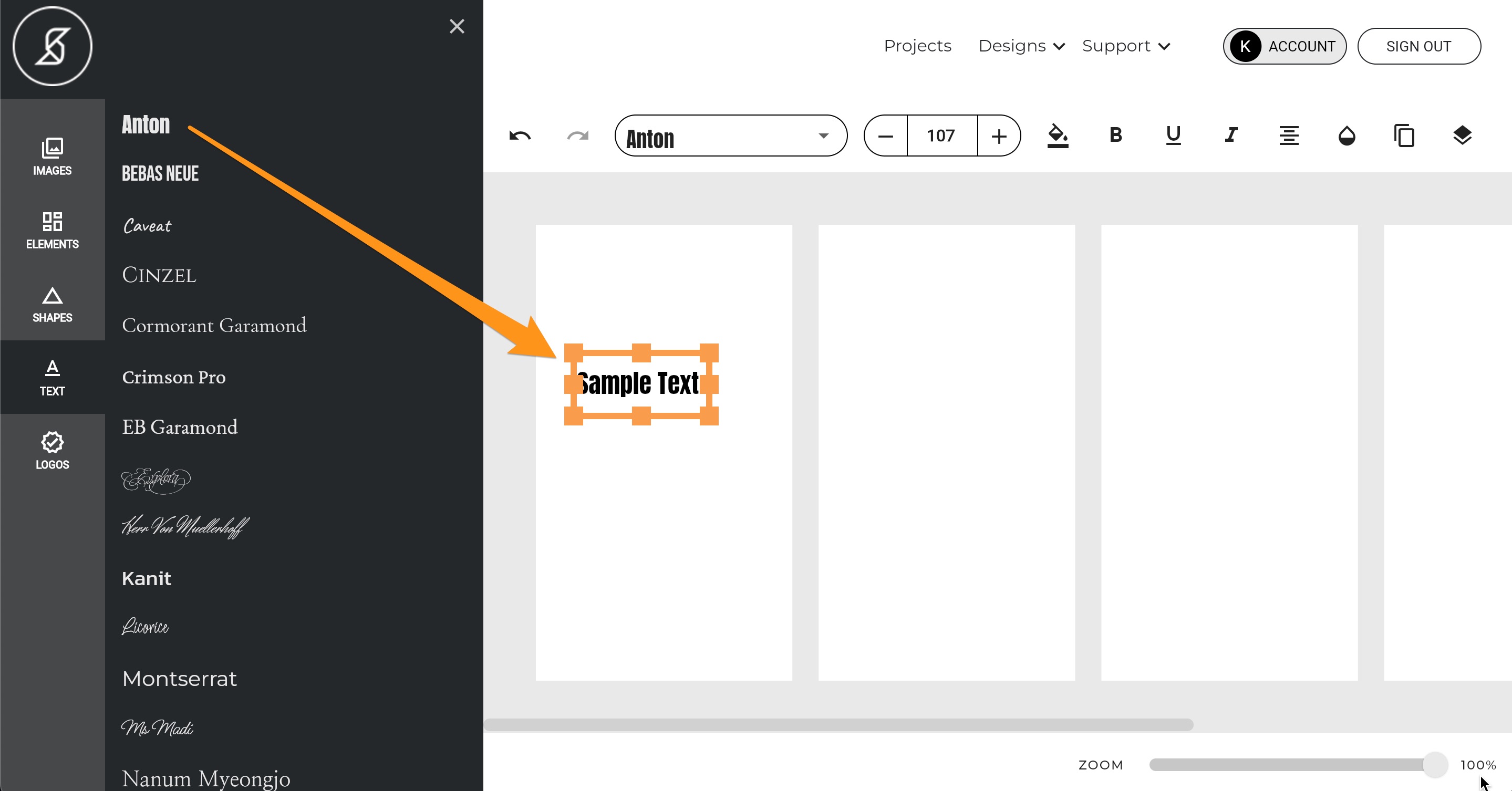
Task: Open the Elements panel in sidebar
Action: [x=52, y=231]
